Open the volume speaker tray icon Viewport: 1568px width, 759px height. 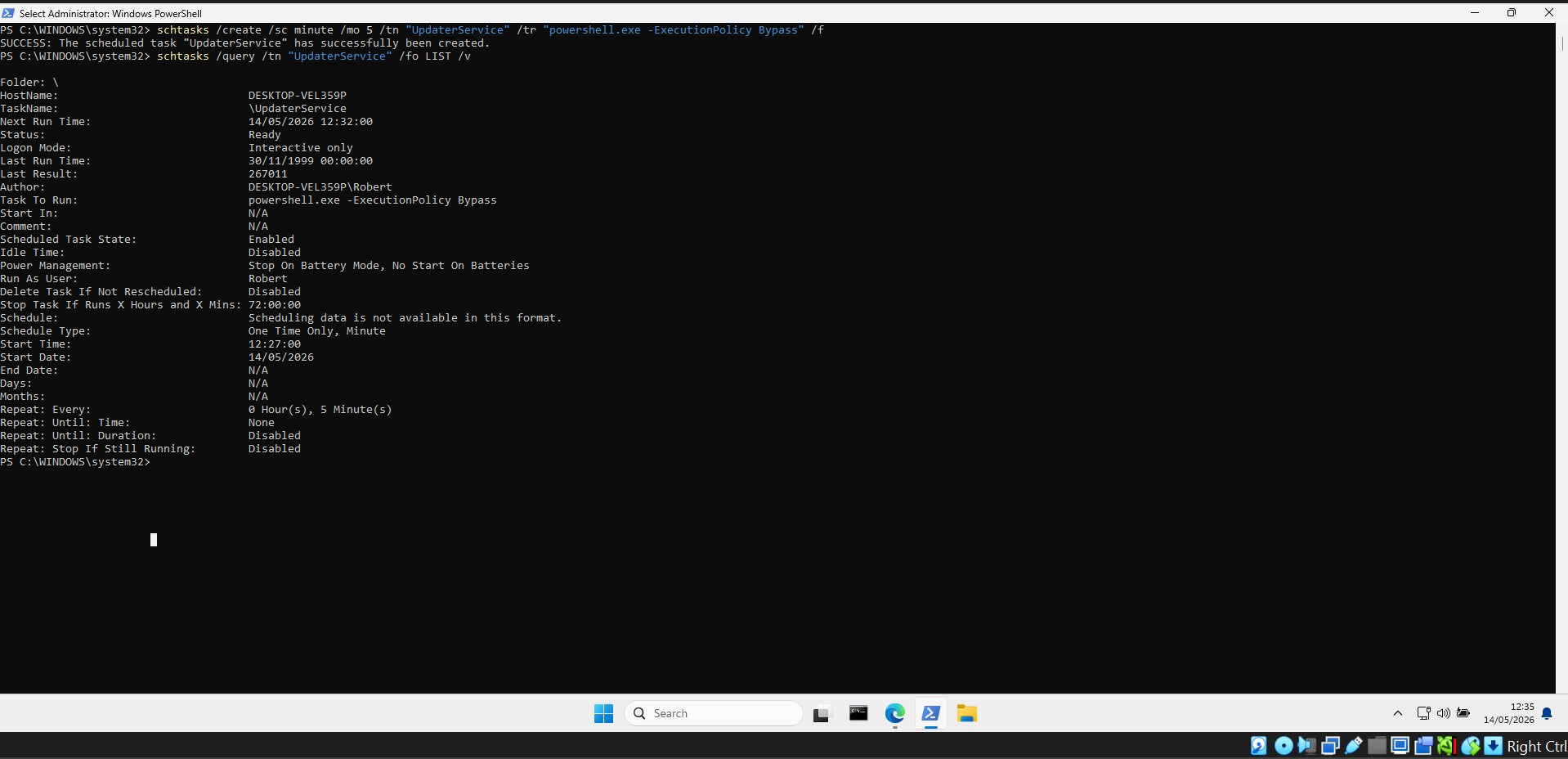pos(1444,713)
